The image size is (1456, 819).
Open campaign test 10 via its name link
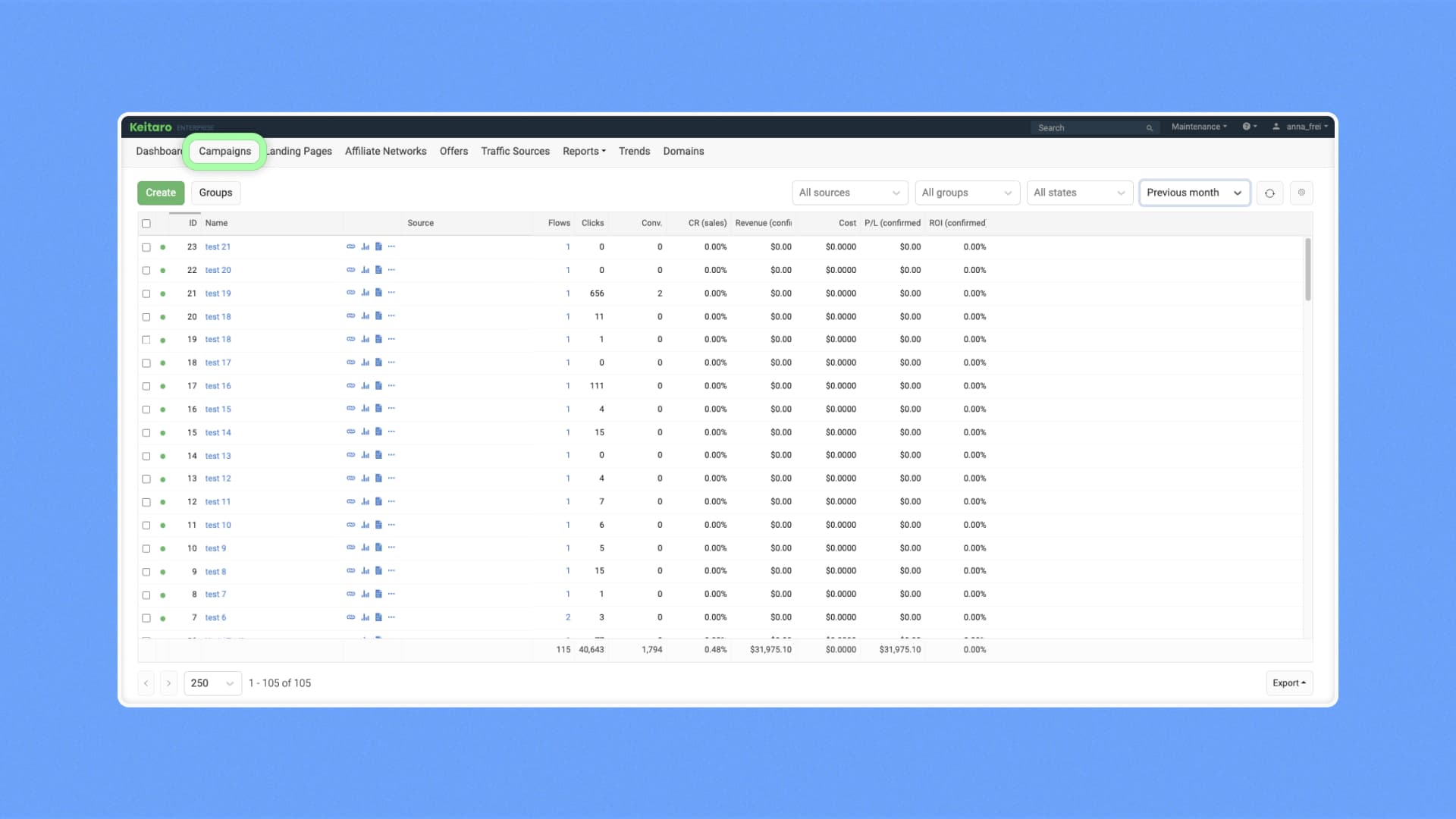[218, 525]
